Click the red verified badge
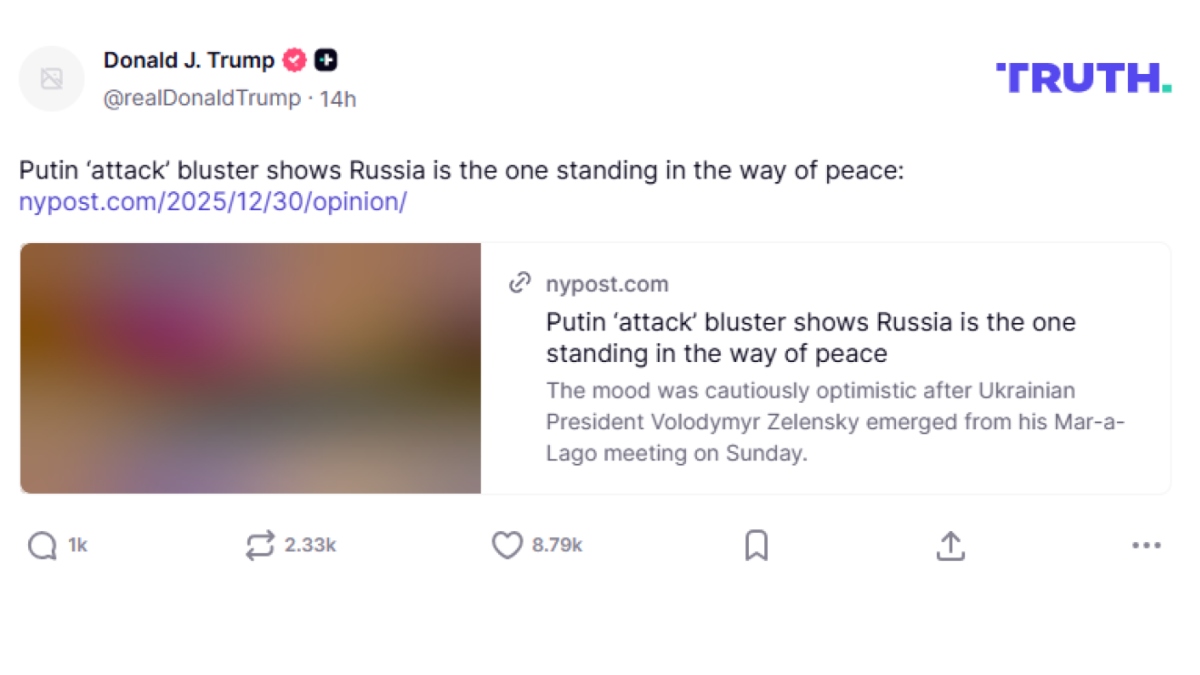 [x=294, y=61]
